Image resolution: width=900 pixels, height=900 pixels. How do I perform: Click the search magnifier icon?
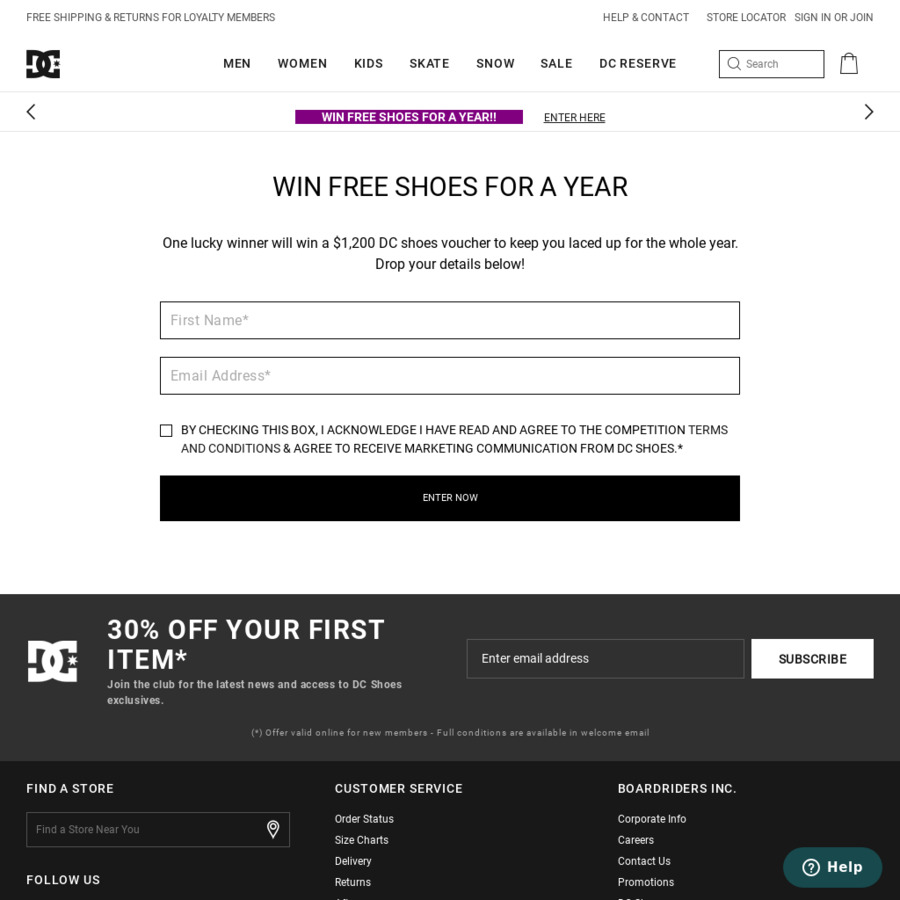pos(734,64)
